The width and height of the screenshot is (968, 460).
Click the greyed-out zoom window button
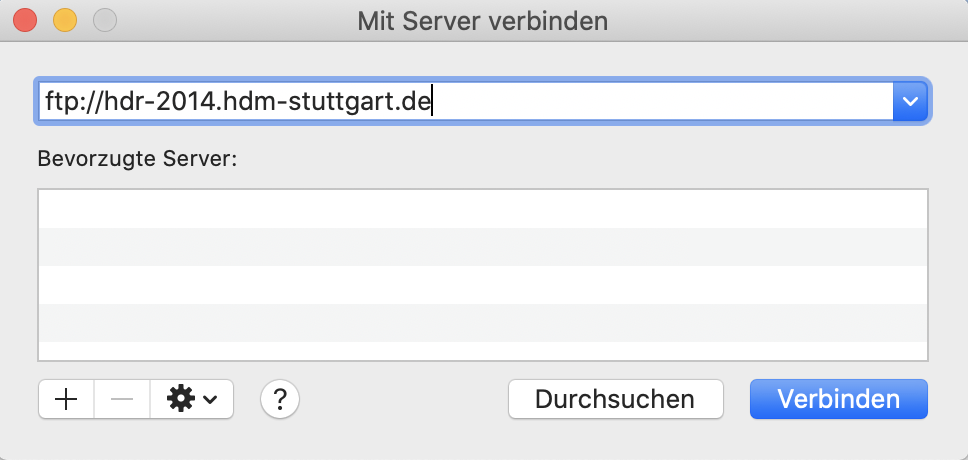(x=105, y=20)
